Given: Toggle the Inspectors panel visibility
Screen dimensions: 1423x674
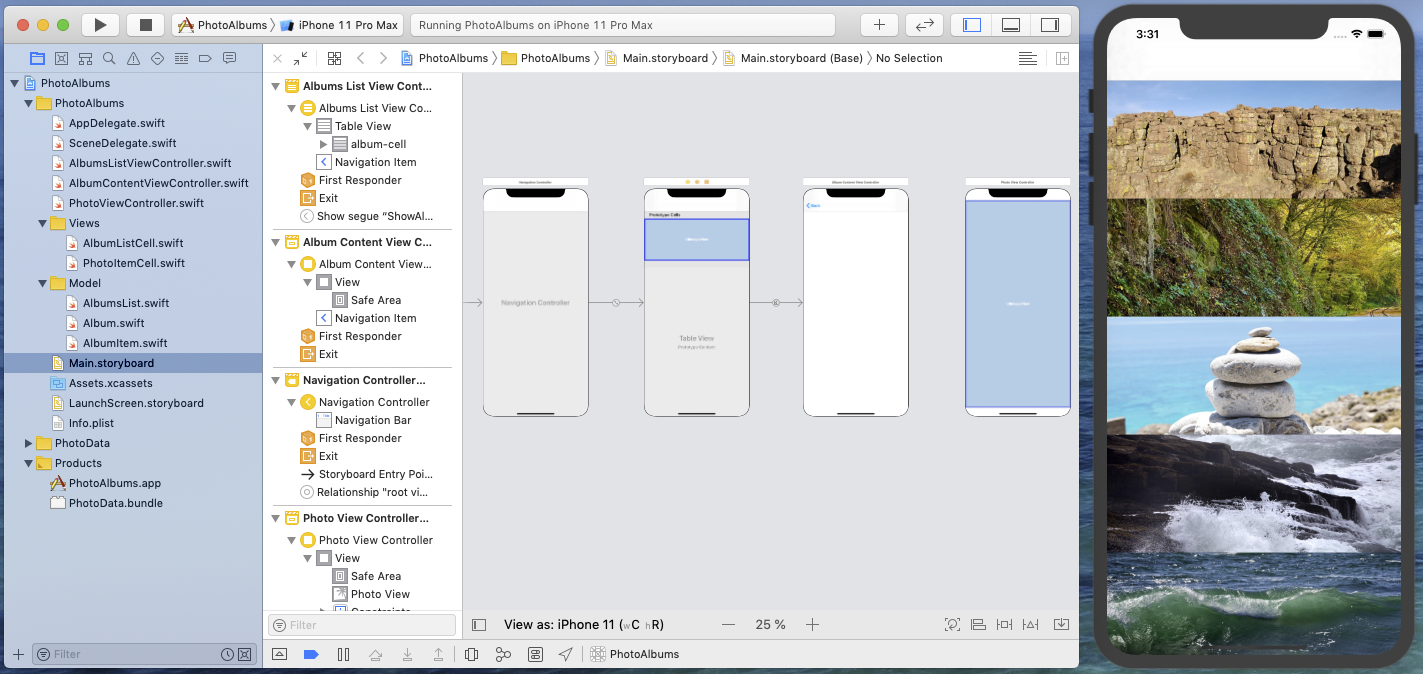Looking at the screenshot, I should coord(1049,24).
